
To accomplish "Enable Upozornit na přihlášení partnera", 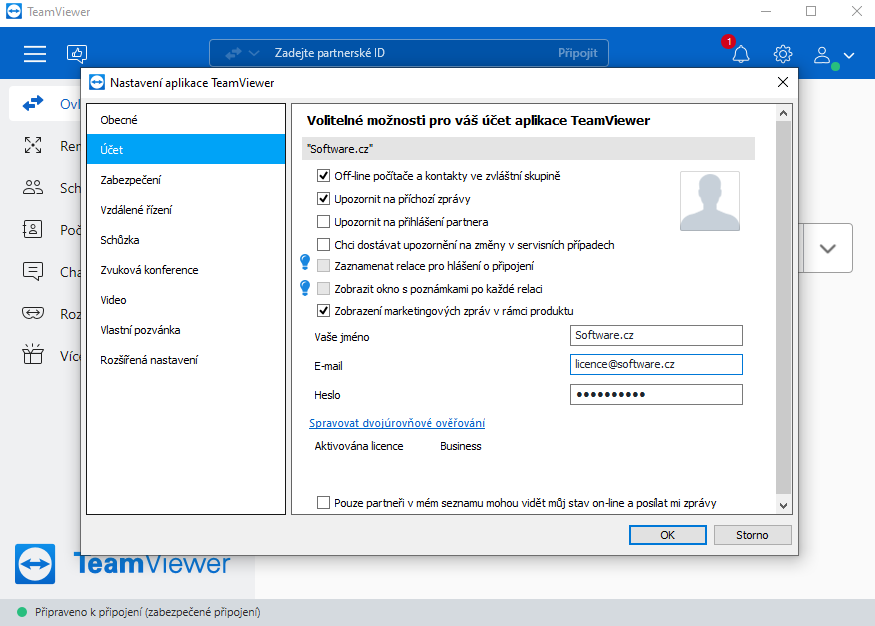I will 325,221.
